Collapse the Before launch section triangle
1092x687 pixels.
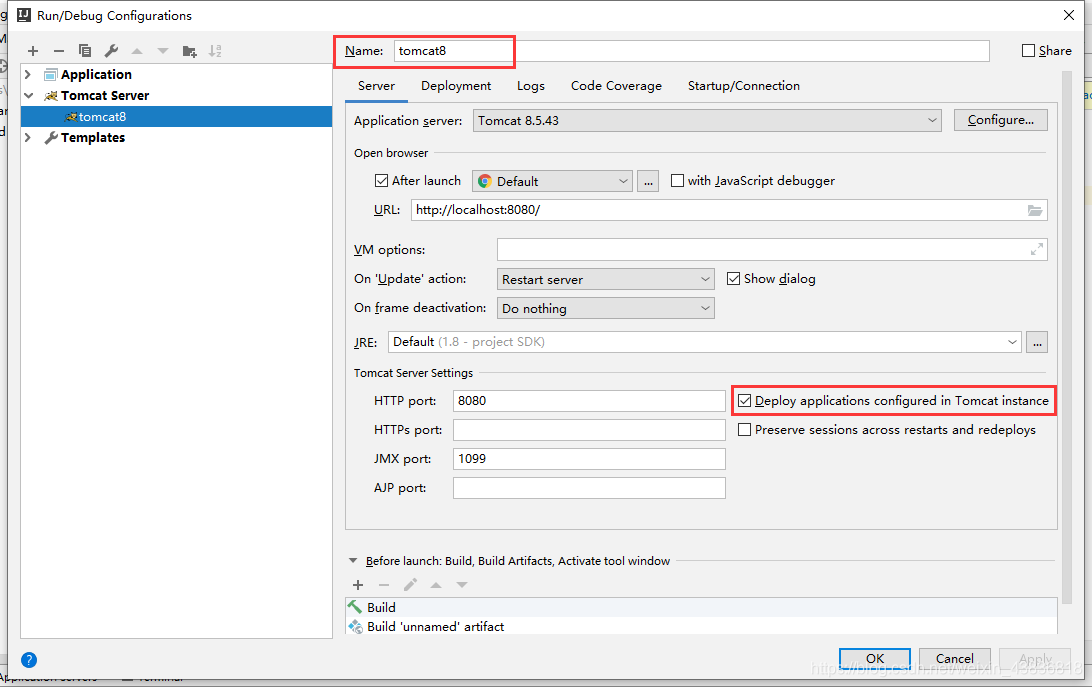[x=353, y=561]
